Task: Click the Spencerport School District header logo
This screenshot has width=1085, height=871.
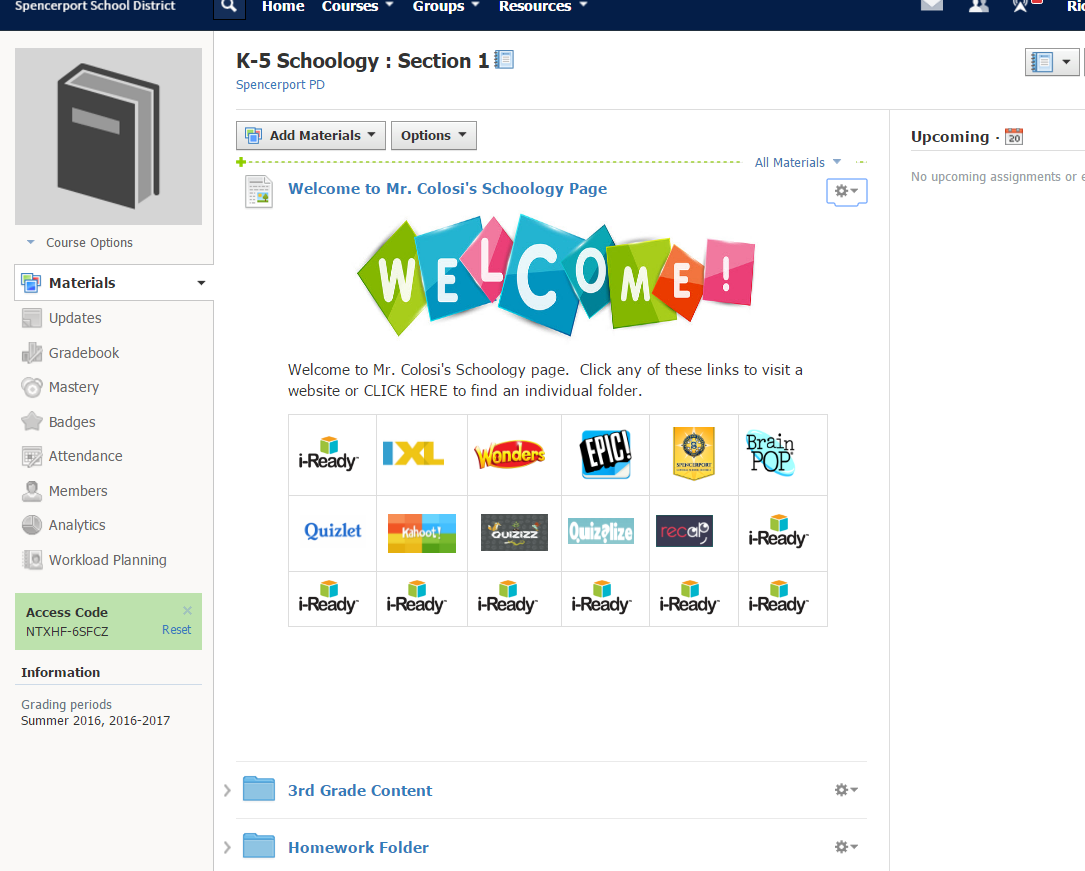Action: point(95,6)
